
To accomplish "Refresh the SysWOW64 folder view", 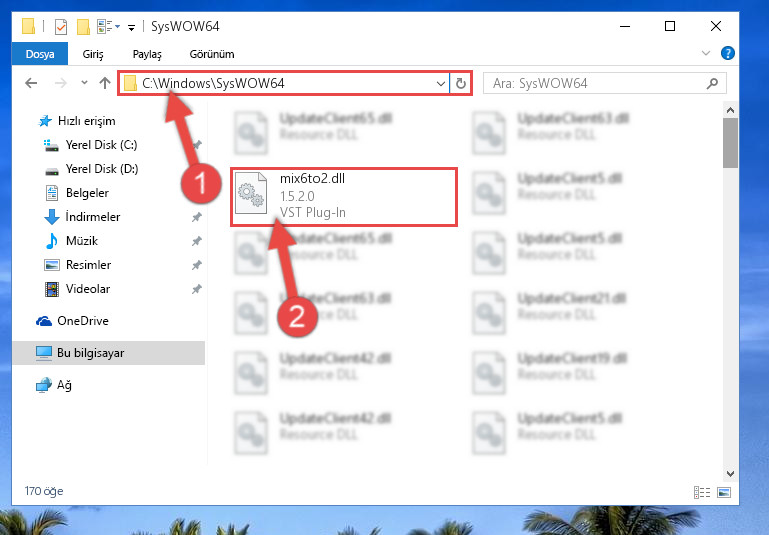I will coord(460,83).
